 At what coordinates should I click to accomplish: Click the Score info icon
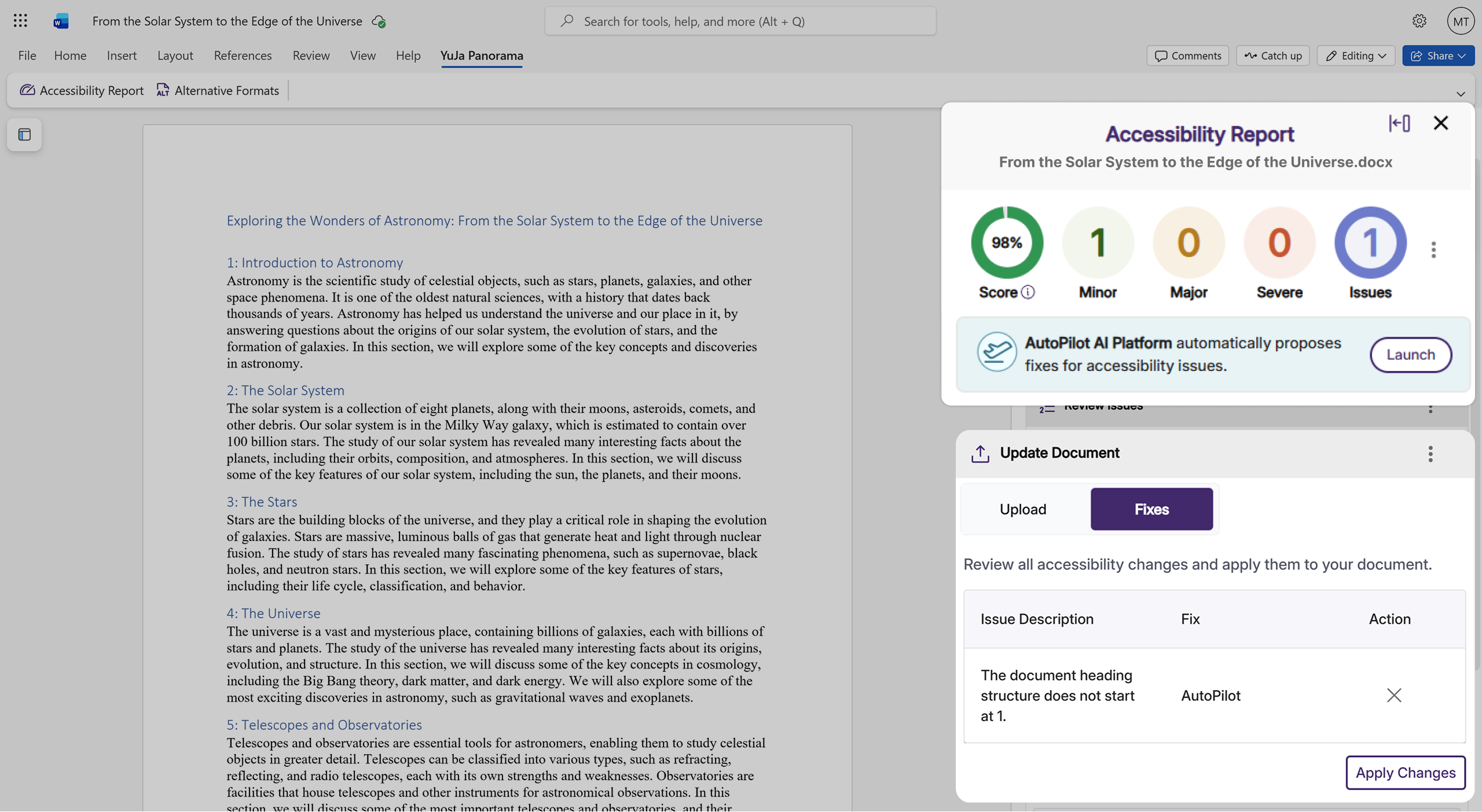pyautogui.click(x=1028, y=293)
